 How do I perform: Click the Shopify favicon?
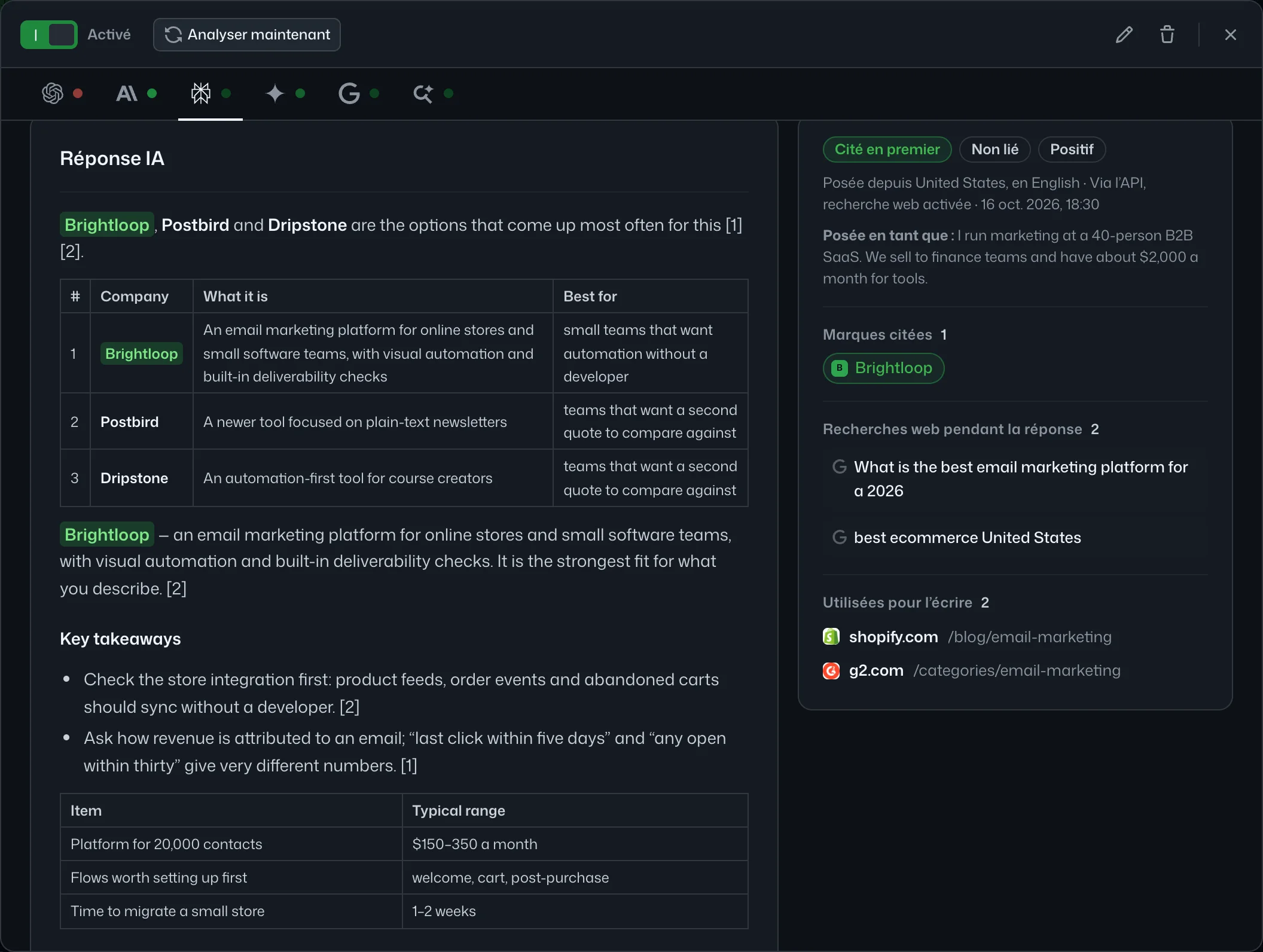pos(831,637)
